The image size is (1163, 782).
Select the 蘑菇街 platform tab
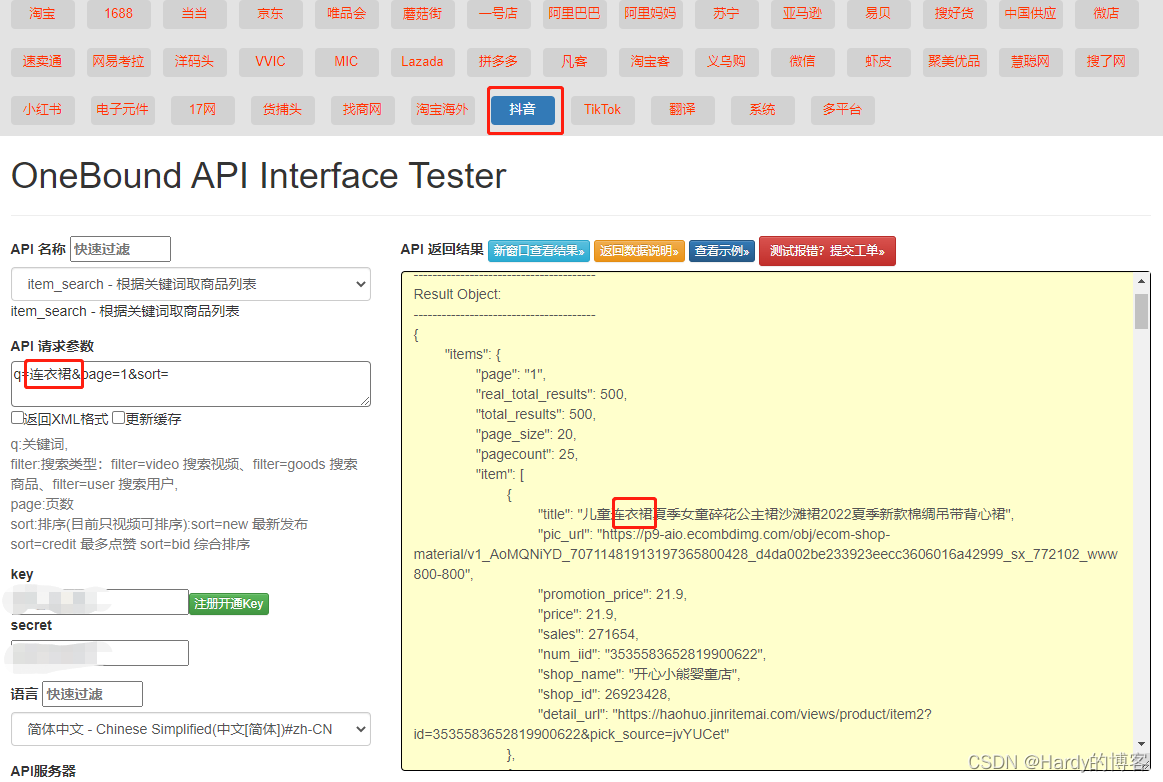click(422, 13)
